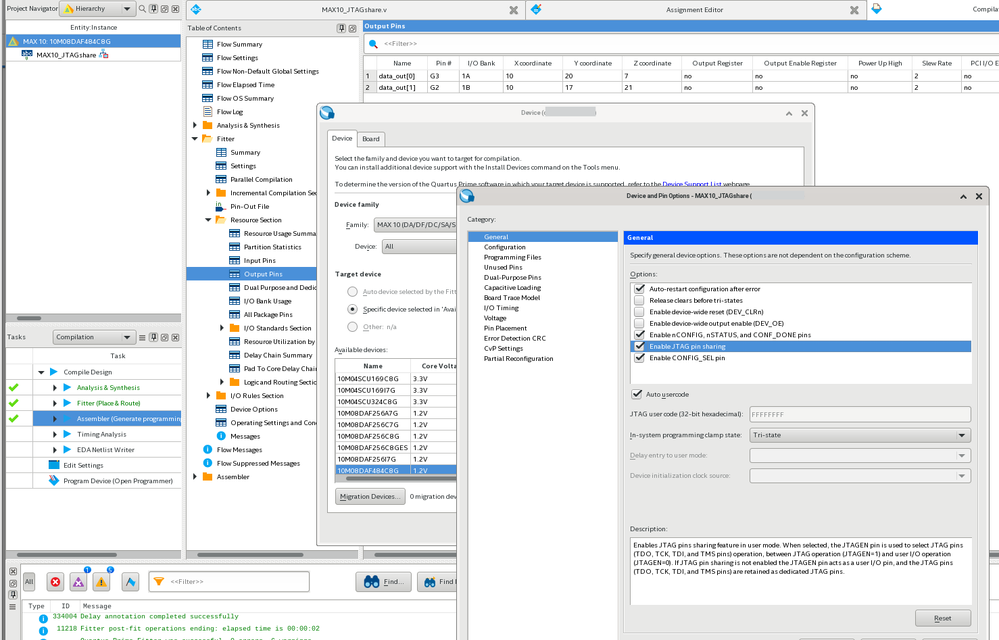
Task: Select Auto device selected by Fitter radio
Action: point(352,292)
